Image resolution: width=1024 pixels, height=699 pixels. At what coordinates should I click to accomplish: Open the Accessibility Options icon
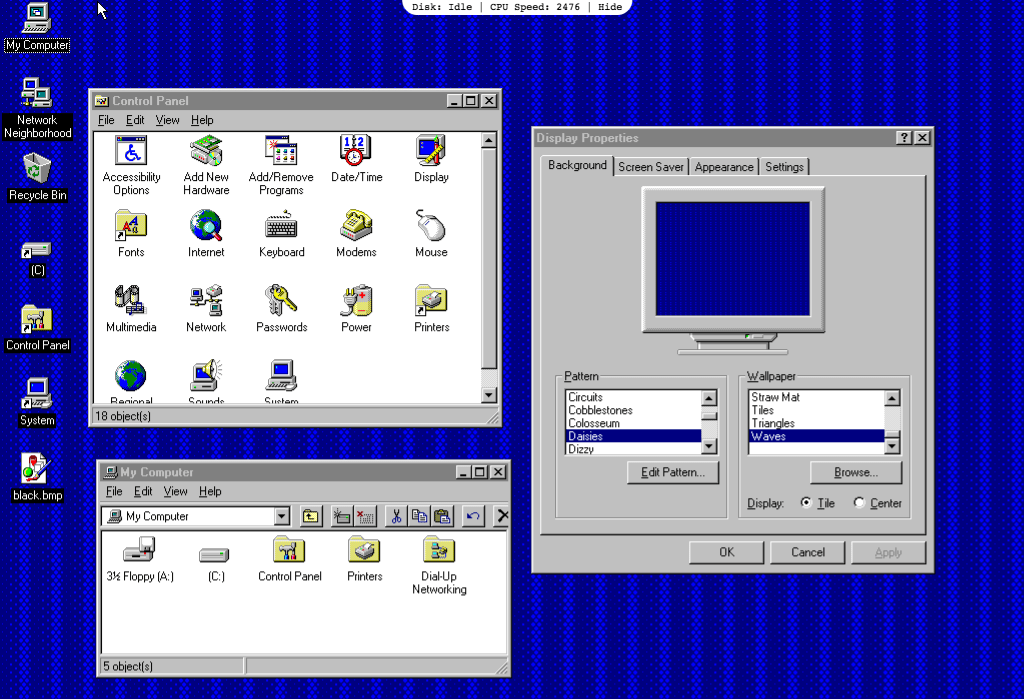point(131,155)
